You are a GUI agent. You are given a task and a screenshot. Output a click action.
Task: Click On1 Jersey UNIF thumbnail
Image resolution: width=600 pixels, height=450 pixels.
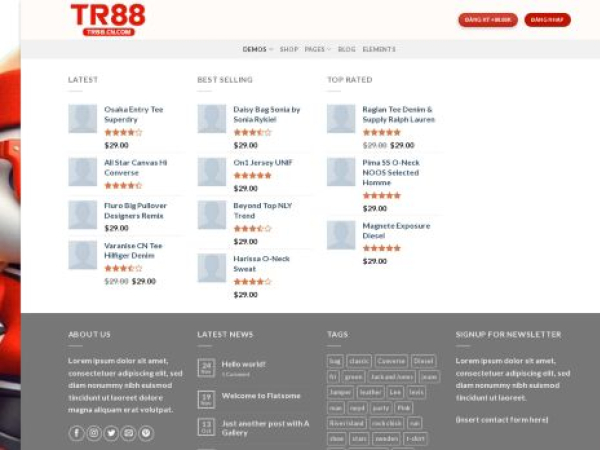point(212,172)
